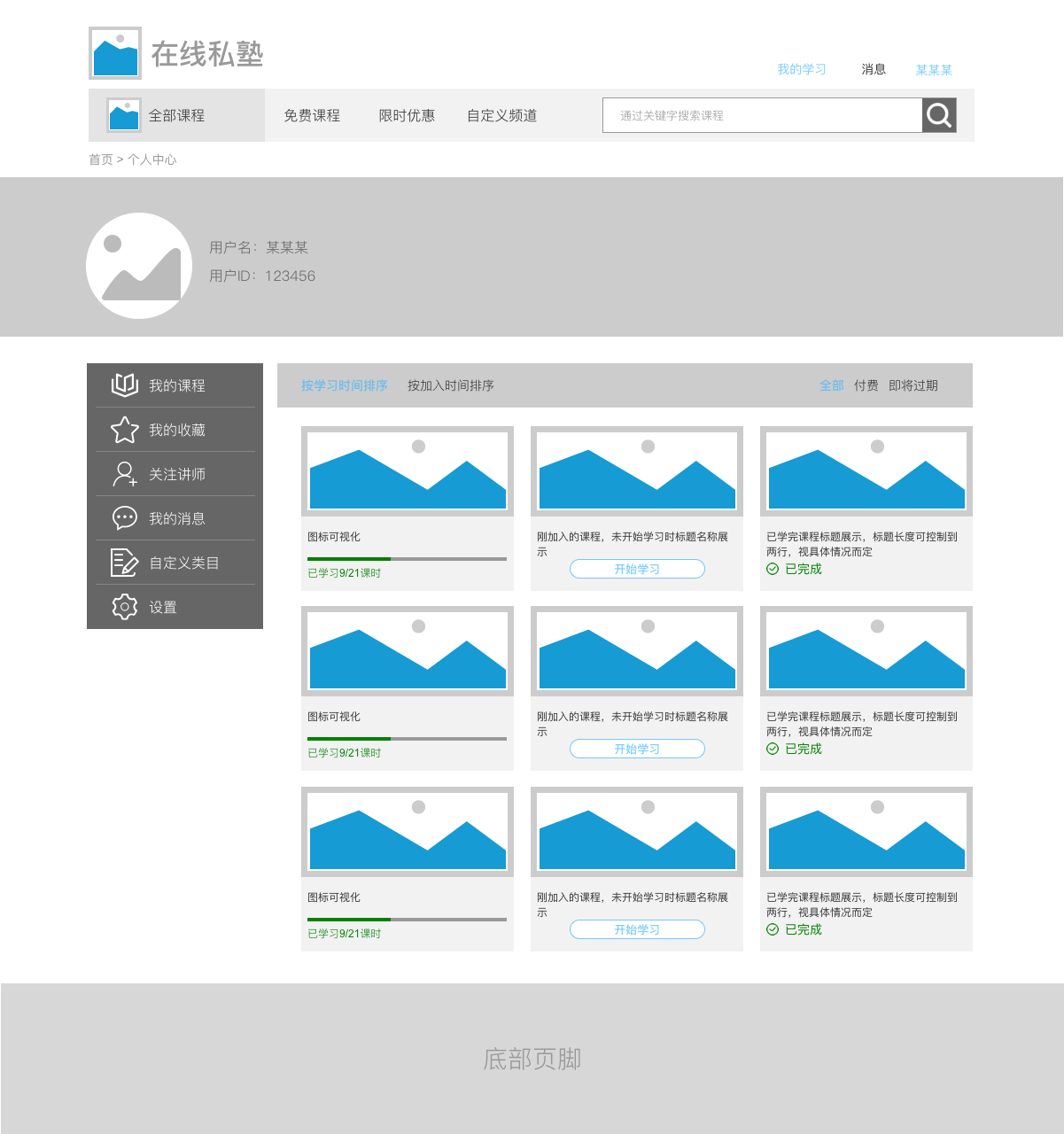Screen dimensions: 1064x1134
Task: Open third-row 刚加入的课程 thumbnail
Action: pyautogui.click(x=637, y=832)
